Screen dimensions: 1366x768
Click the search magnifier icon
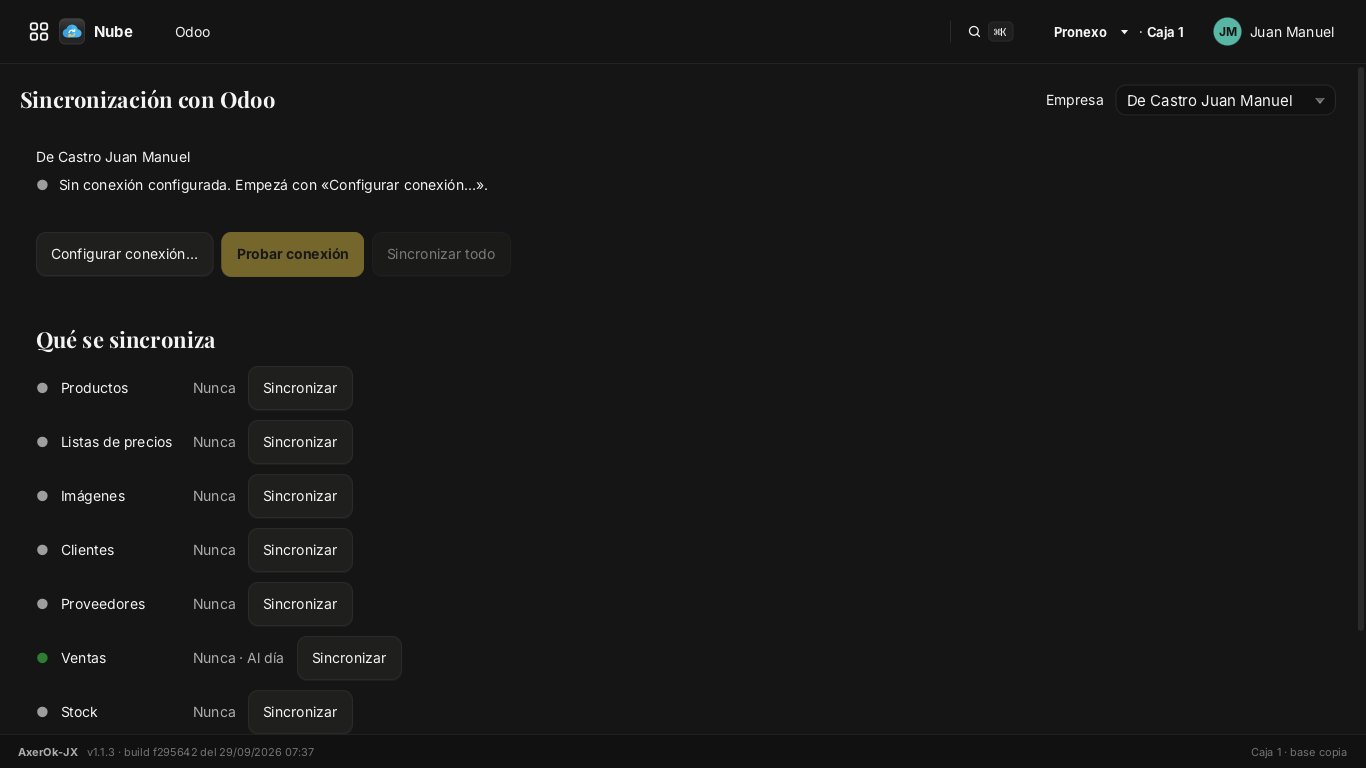[974, 32]
